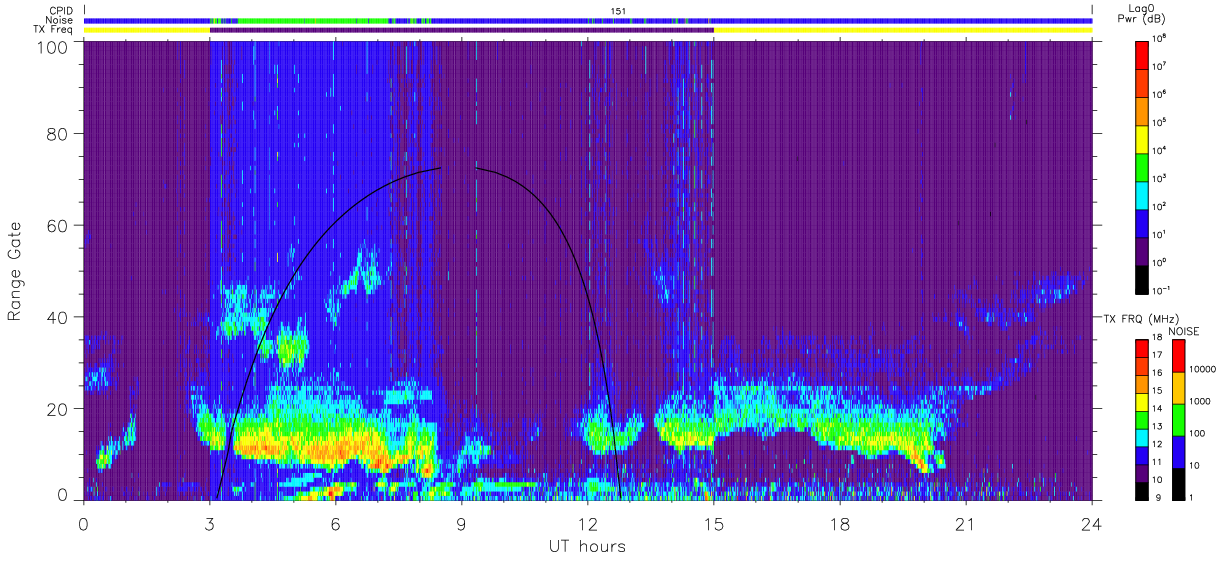
Task: Pick the red top segment of the Lag0 Pwr colorbar
Action: point(1142,54)
